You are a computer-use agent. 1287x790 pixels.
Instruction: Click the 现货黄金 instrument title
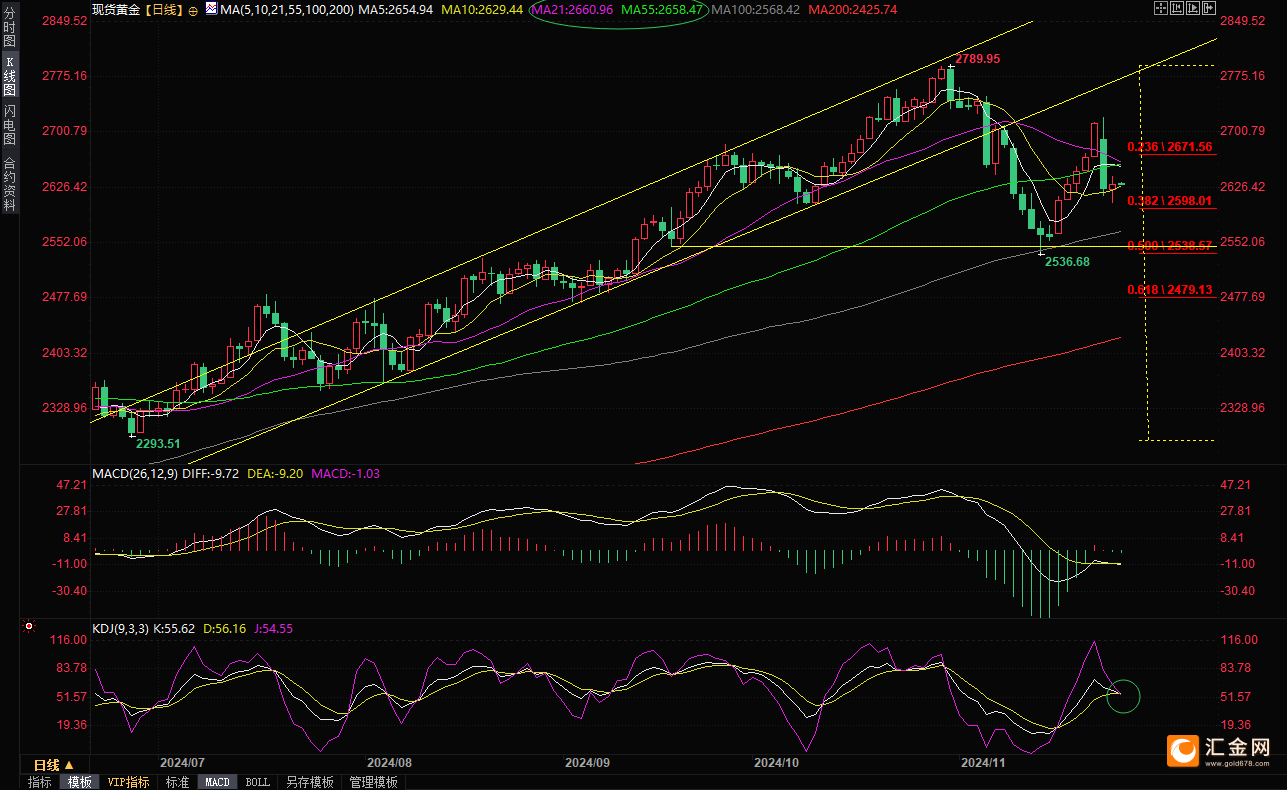coord(116,9)
